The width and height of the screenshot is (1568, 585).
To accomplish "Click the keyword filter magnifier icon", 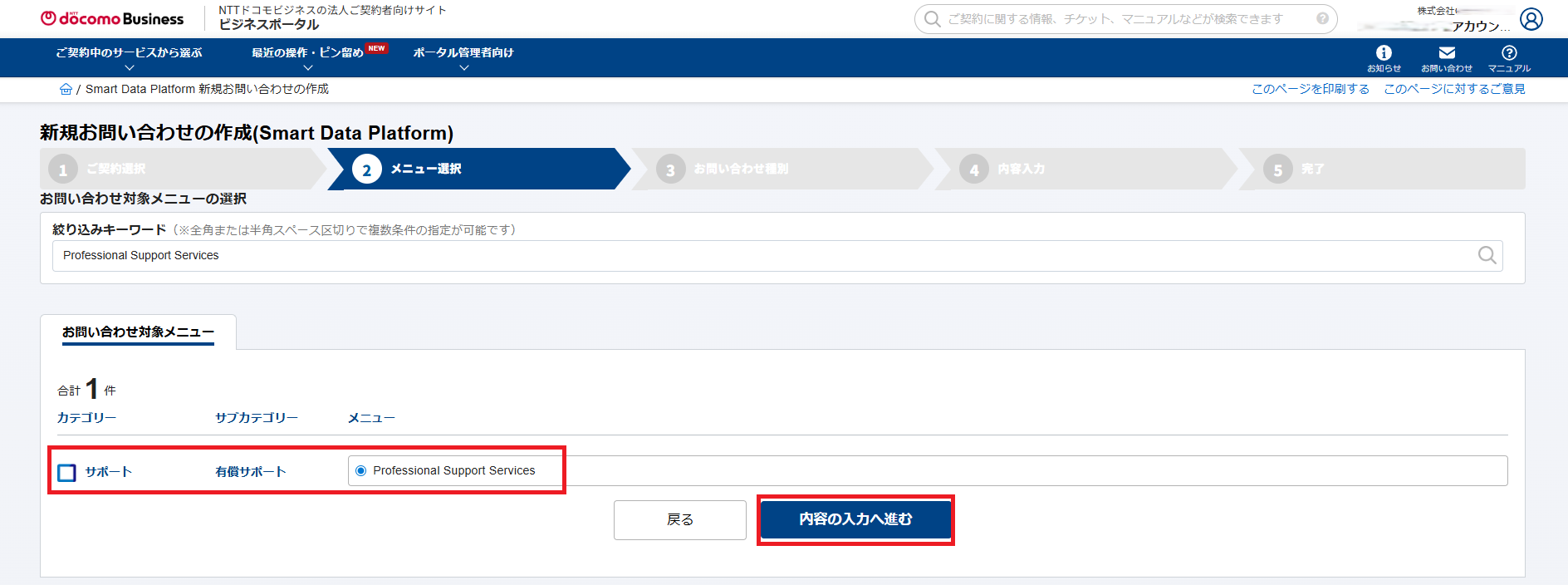I will tap(1487, 255).
